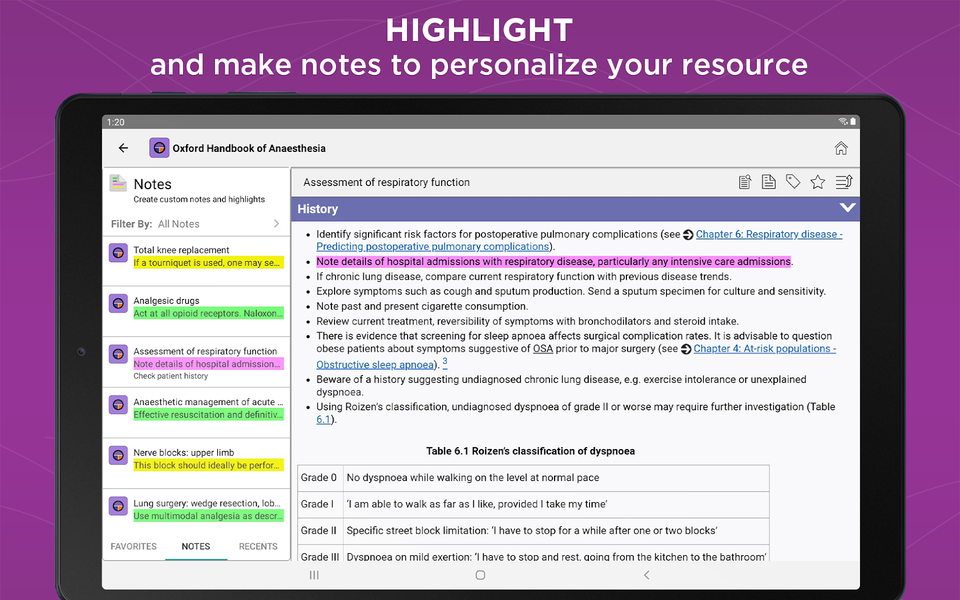This screenshot has height=600, width=960.
Task: Click the cross-reference arrow before Chapter 4 link
Action: pos(686,349)
